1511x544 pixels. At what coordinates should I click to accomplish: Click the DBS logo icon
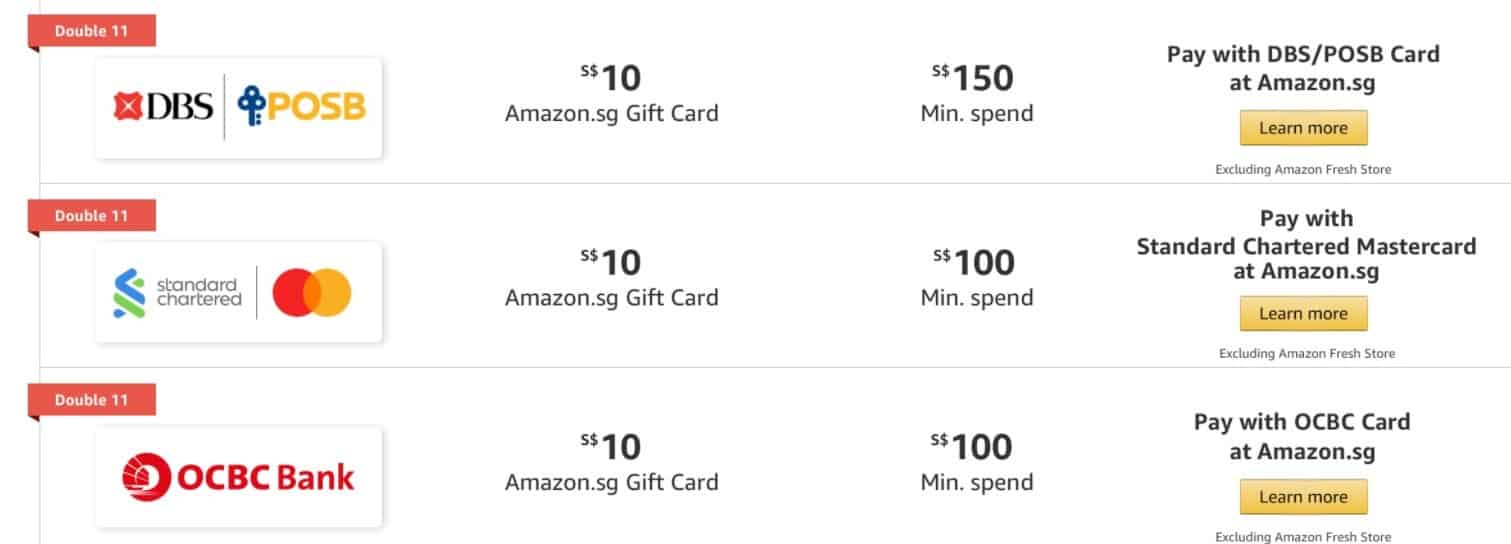point(163,106)
